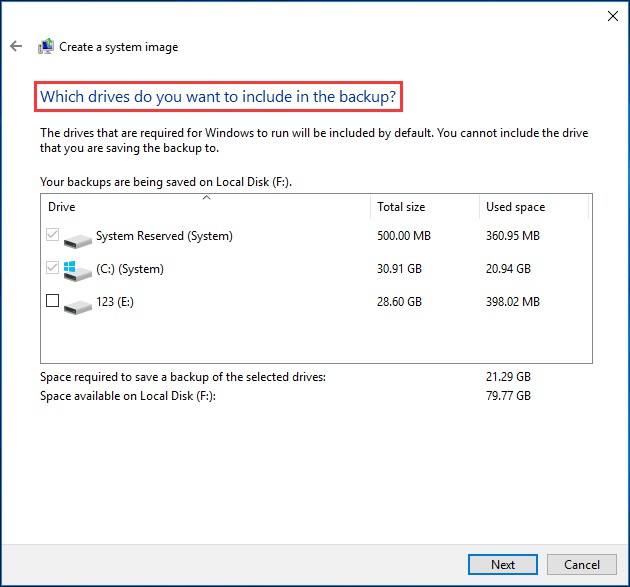
Task: Click the 123 (E:) drive icon
Action: pyautogui.click(x=78, y=307)
